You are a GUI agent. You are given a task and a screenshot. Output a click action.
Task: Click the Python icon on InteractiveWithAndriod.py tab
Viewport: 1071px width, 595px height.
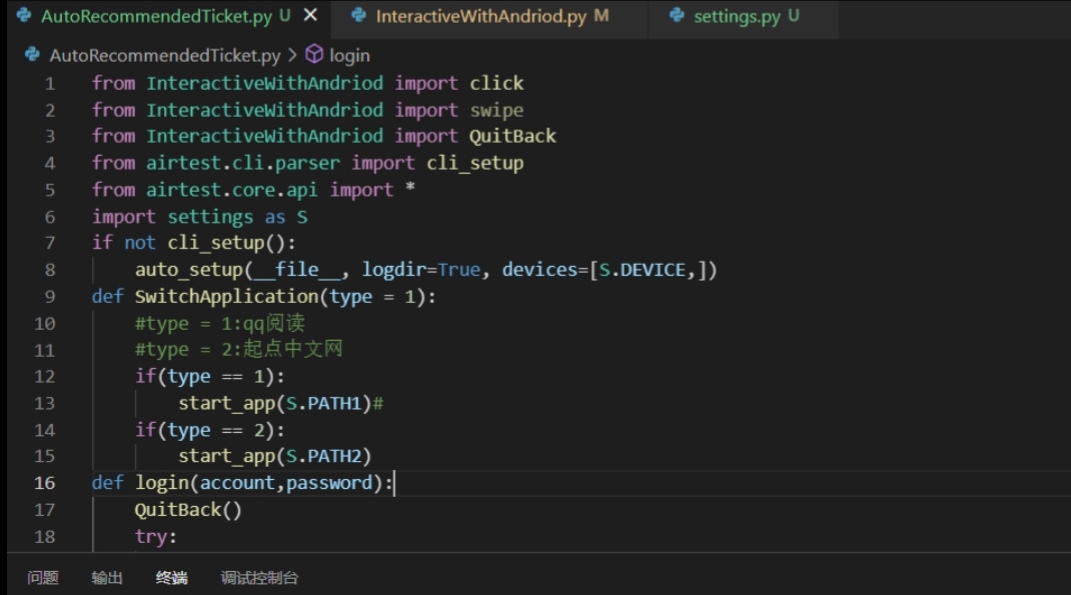(x=359, y=16)
